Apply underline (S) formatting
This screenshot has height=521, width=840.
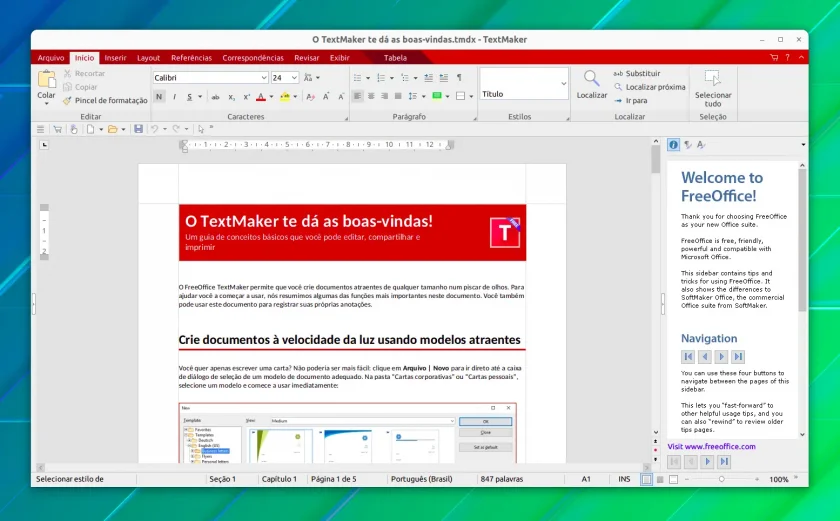point(189,97)
